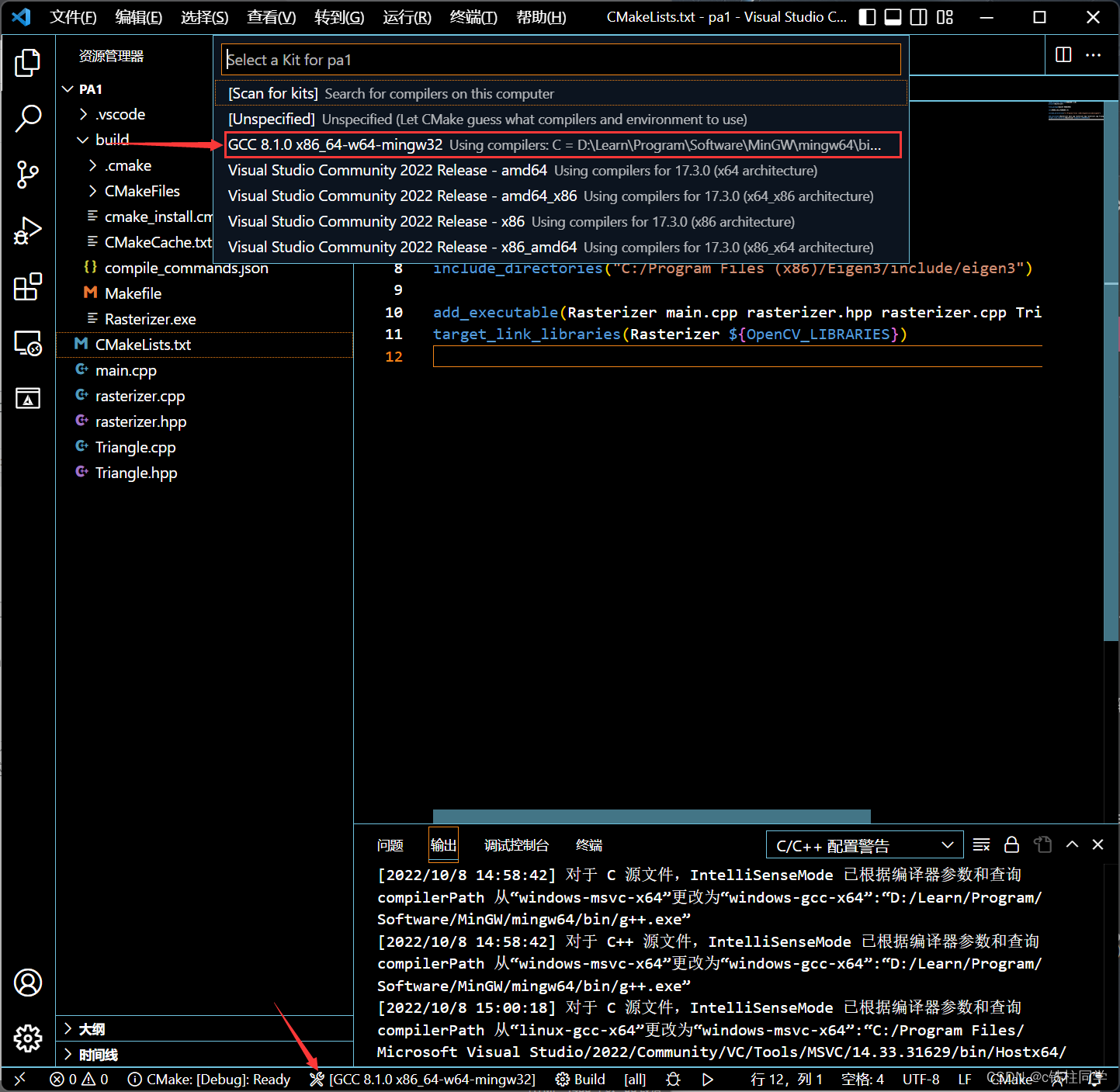The width and height of the screenshot is (1120, 1092).
Task: Open editor More Actions menu
Action: pyautogui.click(x=1093, y=54)
